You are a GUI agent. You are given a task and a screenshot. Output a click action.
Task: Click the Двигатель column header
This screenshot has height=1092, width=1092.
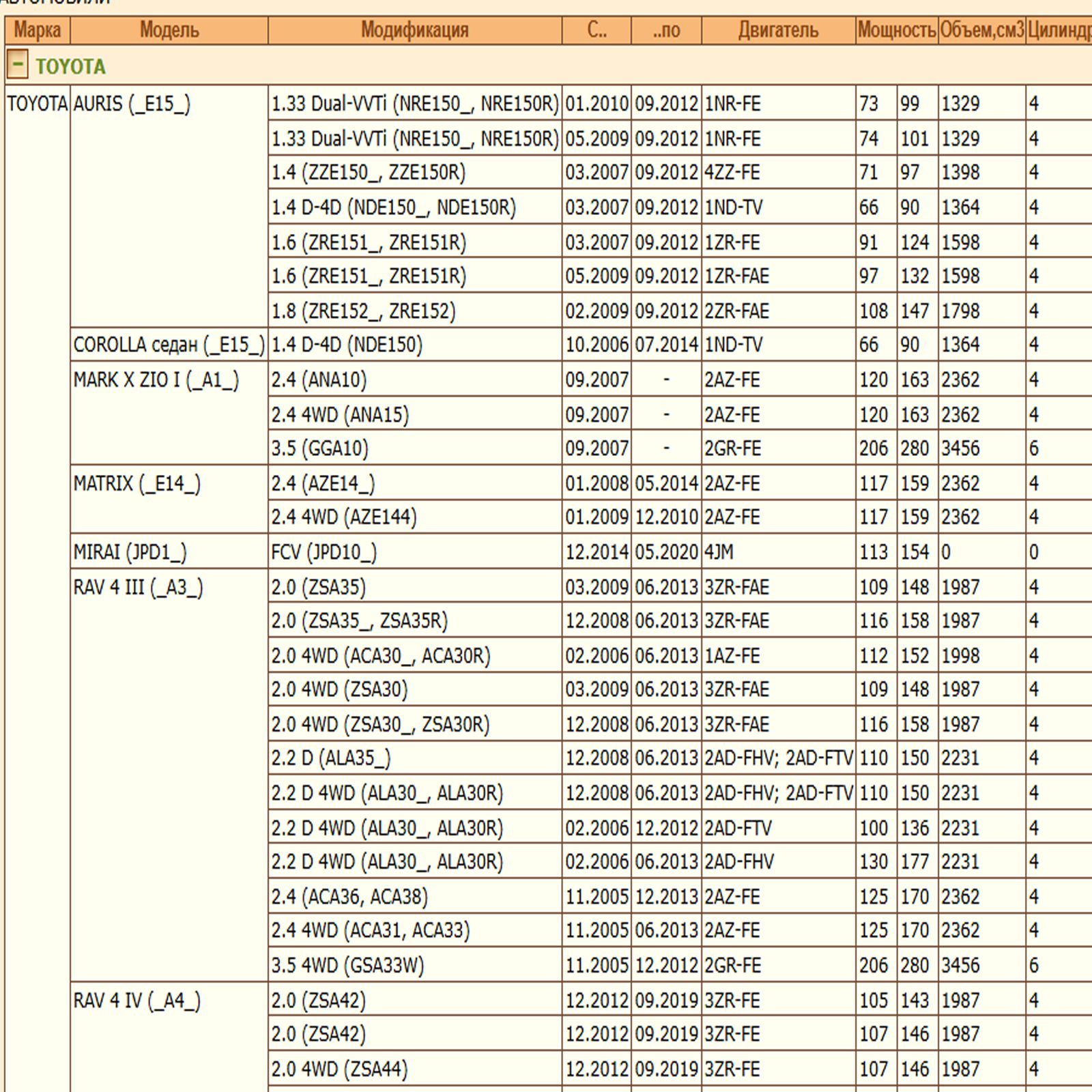(x=778, y=30)
